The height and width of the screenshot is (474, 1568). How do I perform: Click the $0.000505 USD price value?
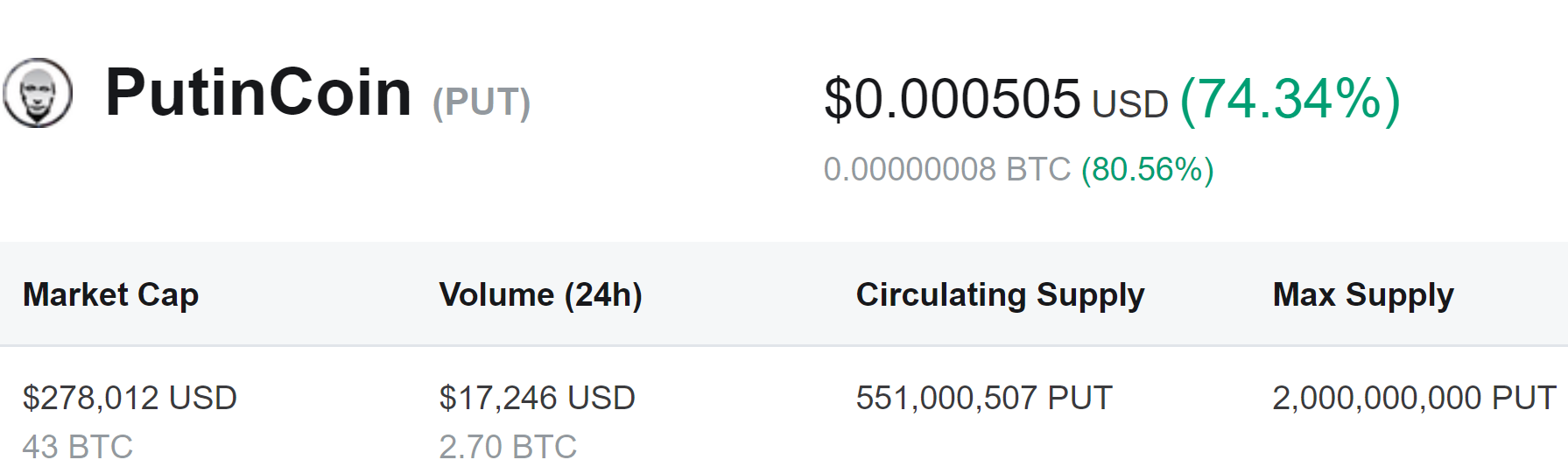point(996,99)
